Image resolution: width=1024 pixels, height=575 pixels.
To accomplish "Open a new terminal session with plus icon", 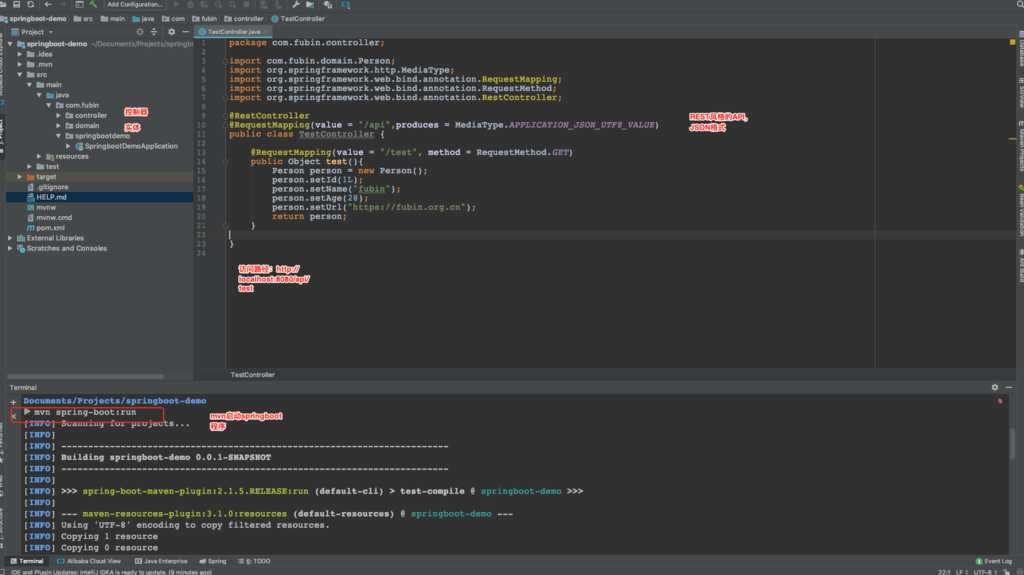I will (13, 402).
